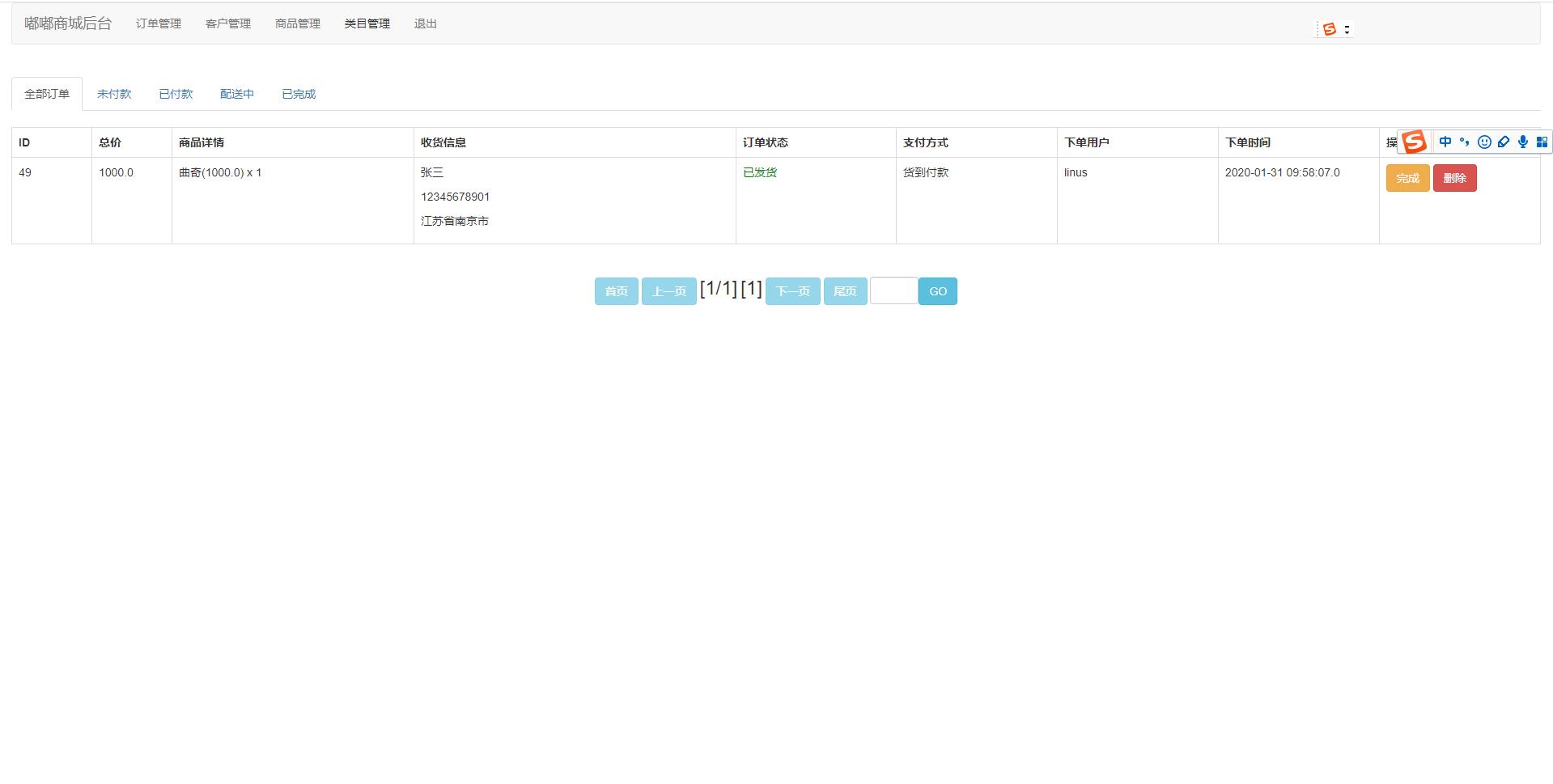
Task: Go to the 首页 first page
Action: coord(617,291)
